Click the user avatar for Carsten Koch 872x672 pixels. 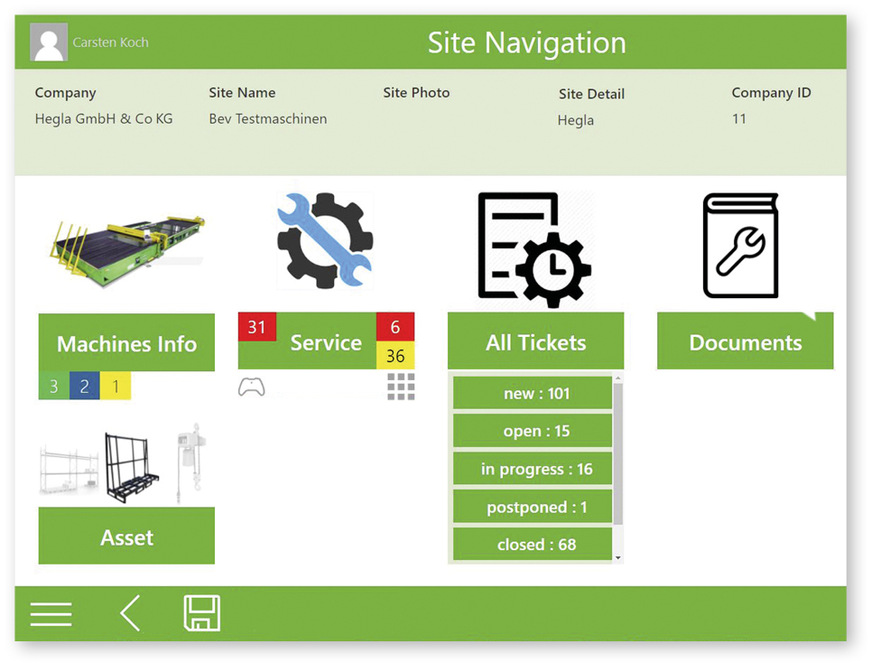coord(49,42)
